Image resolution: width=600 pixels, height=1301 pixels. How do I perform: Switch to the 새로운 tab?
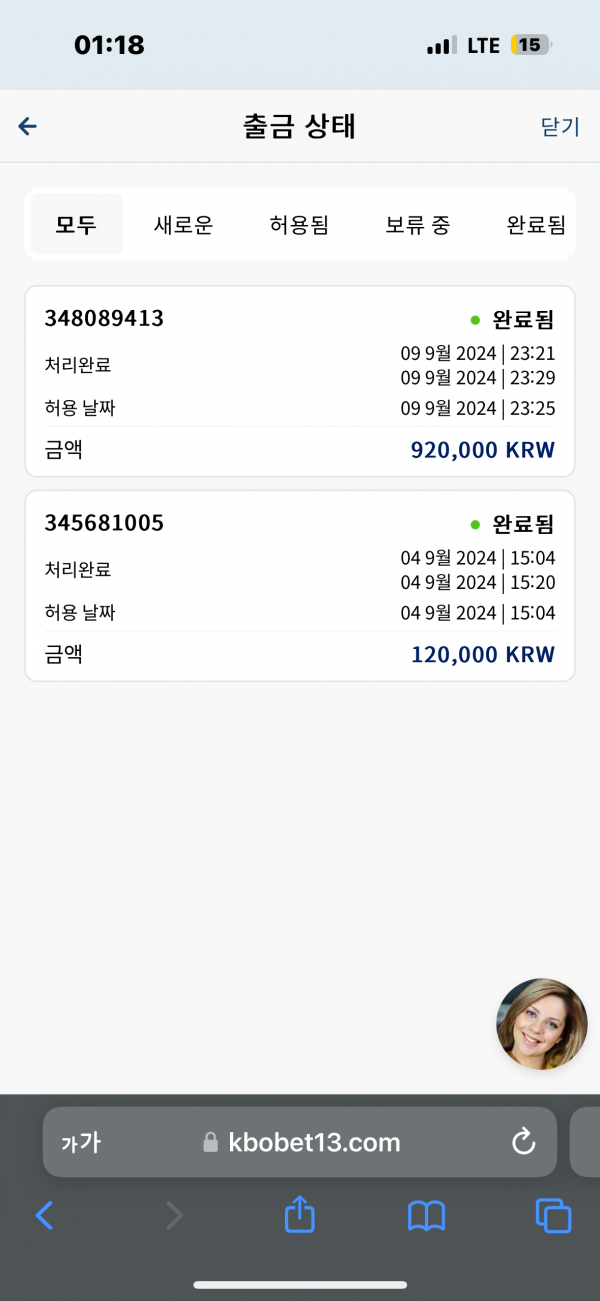click(183, 224)
